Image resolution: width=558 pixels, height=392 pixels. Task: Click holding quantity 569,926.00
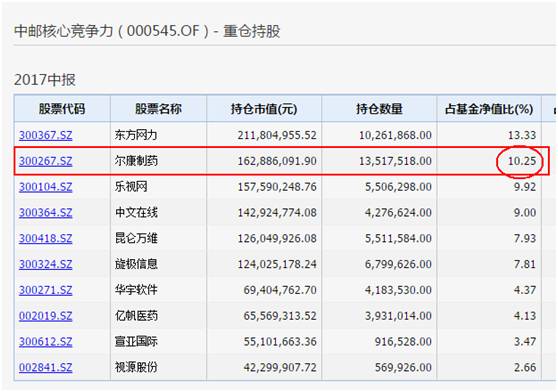click(x=403, y=367)
